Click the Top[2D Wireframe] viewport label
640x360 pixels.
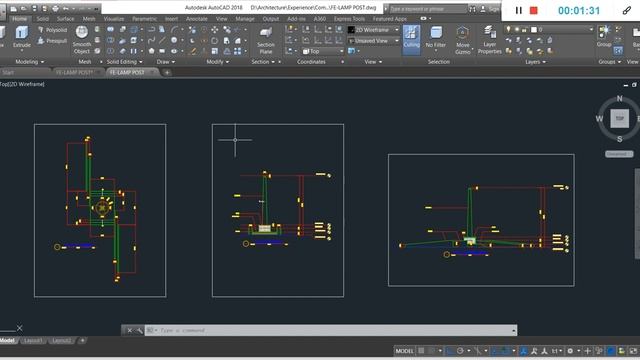click(22, 84)
